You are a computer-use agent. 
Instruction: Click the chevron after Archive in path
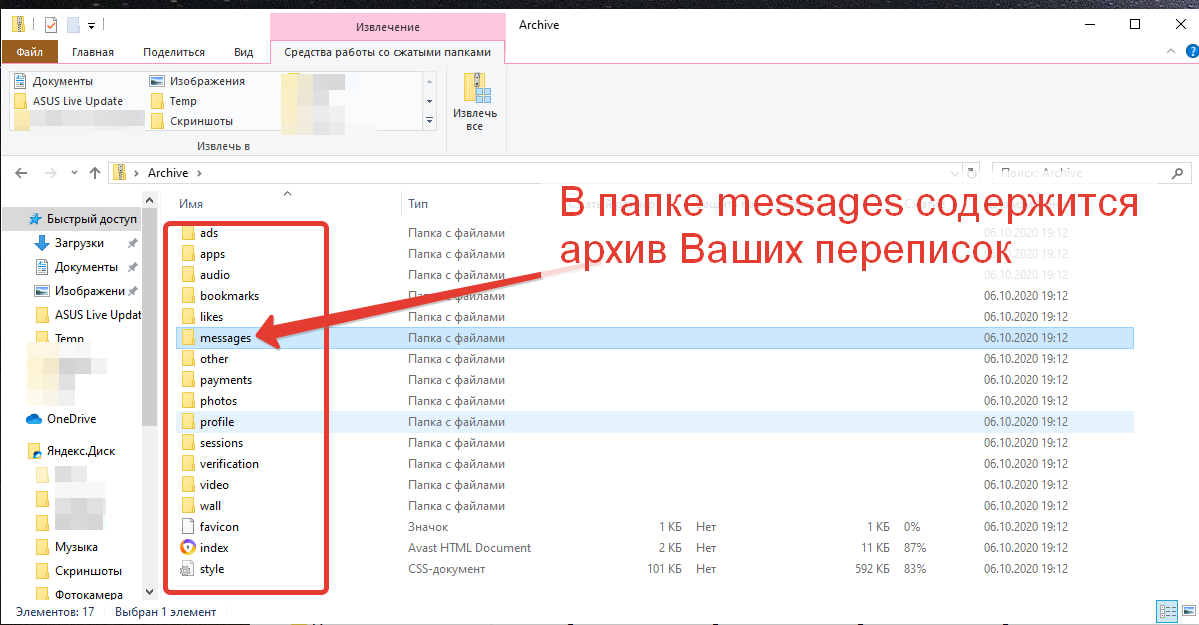point(200,173)
